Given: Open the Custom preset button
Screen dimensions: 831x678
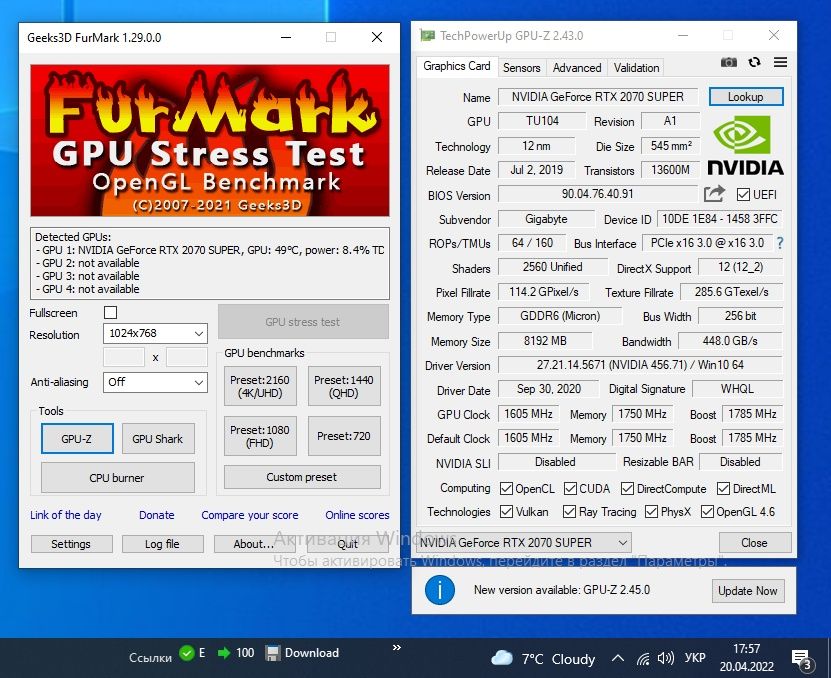Looking at the screenshot, I should point(302,477).
